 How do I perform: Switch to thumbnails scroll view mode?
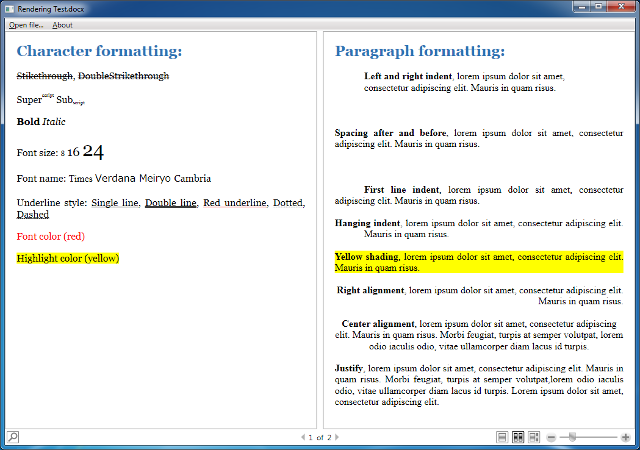coord(534,437)
